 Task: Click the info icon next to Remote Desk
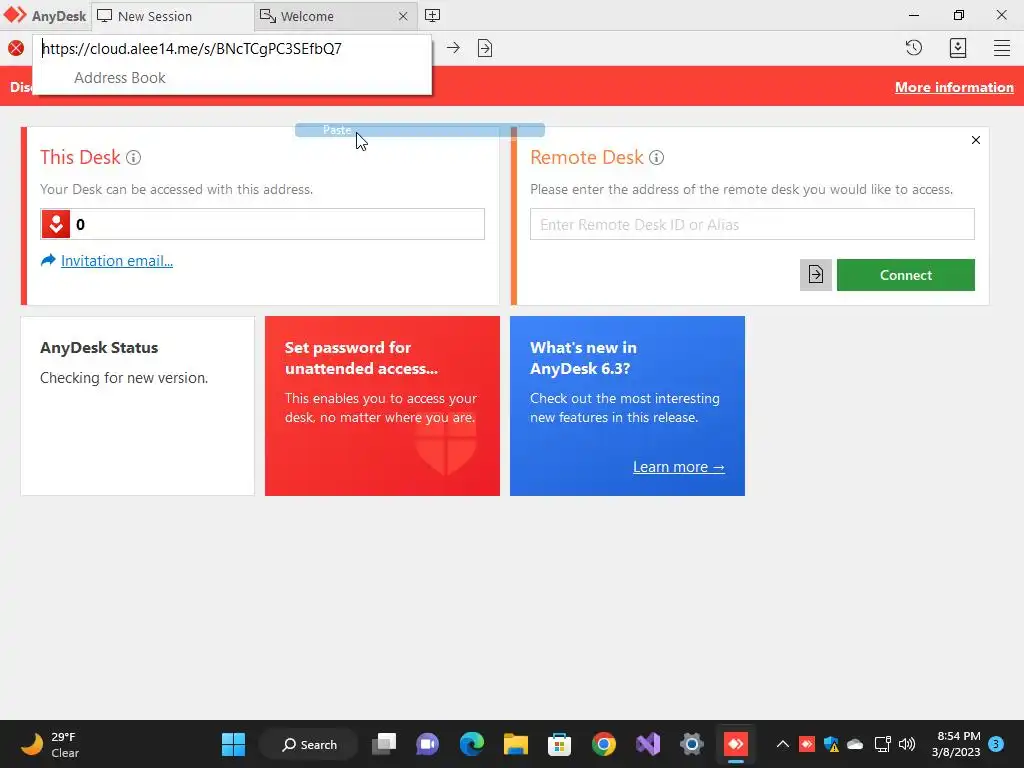point(656,157)
